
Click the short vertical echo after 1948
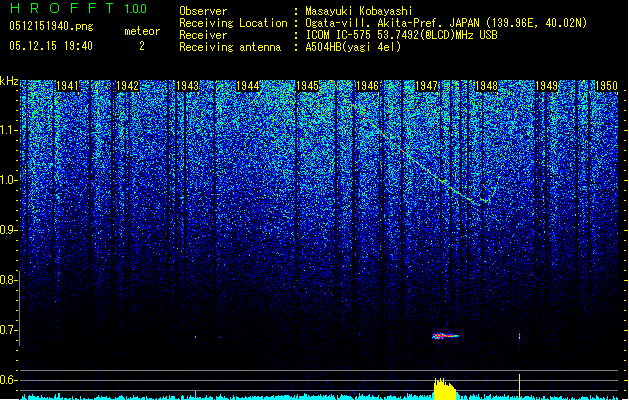(x=519, y=336)
